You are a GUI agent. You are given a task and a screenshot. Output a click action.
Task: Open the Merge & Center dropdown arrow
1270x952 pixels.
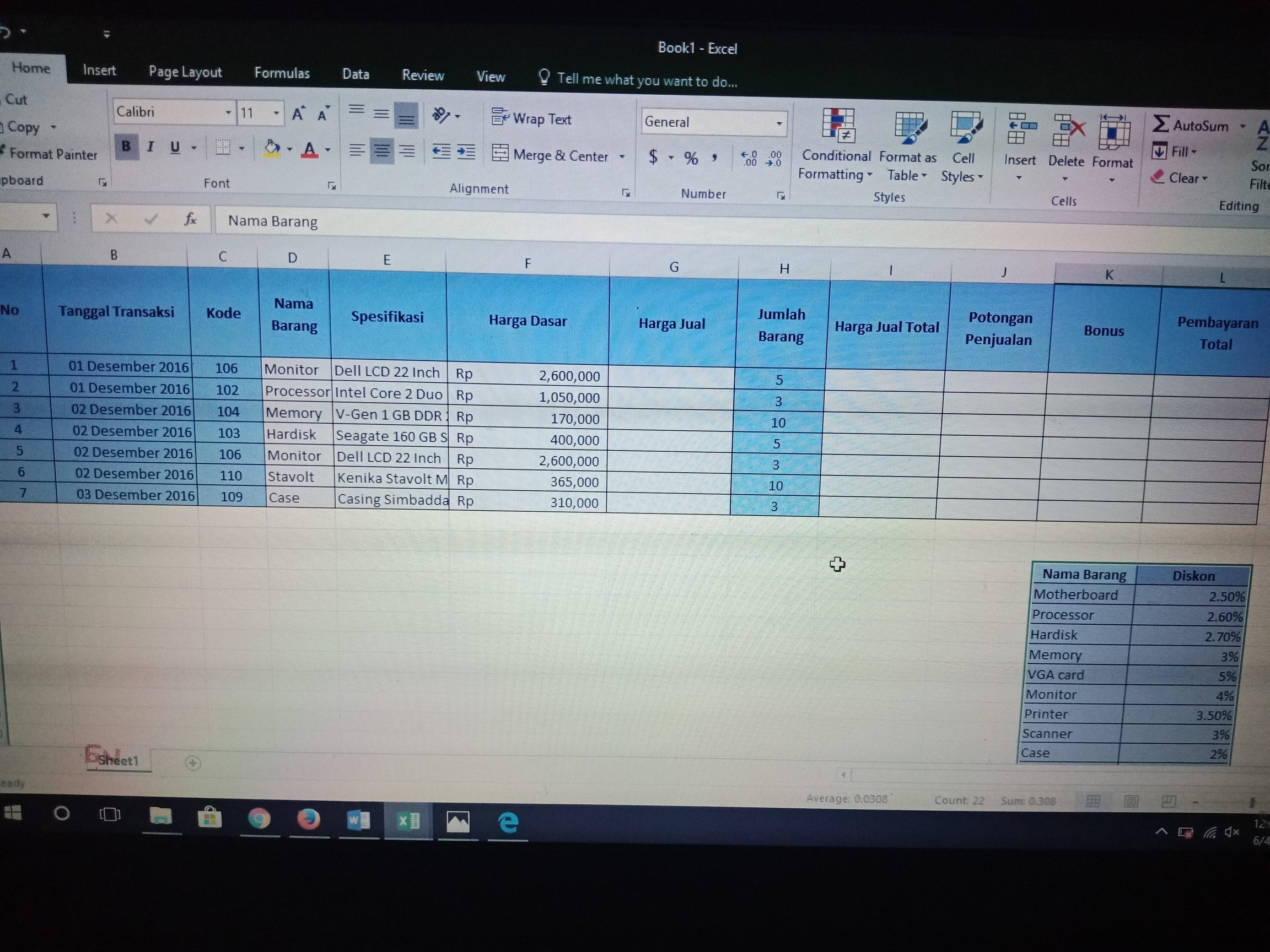pyautogui.click(x=622, y=156)
